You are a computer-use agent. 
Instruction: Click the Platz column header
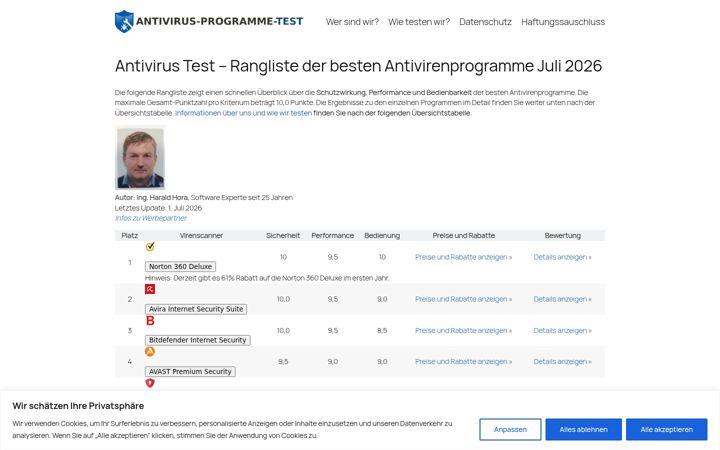[x=129, y=236]
